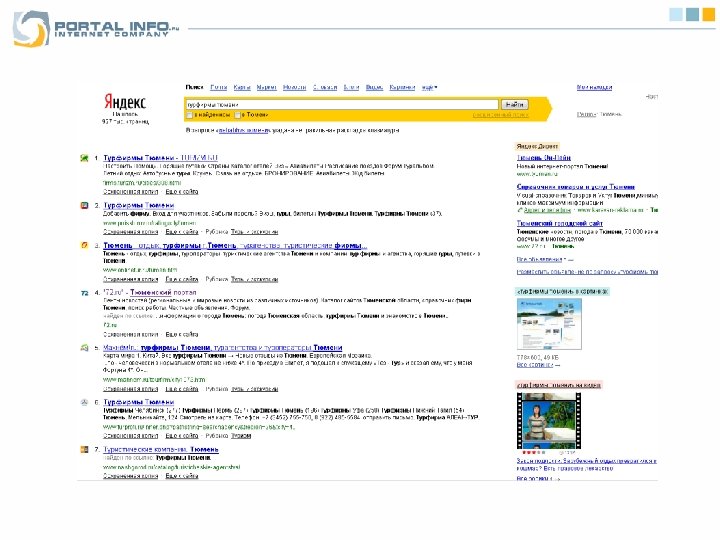
Task: Open the 'расширенный поиск' link
Action: tap(501, 115)
